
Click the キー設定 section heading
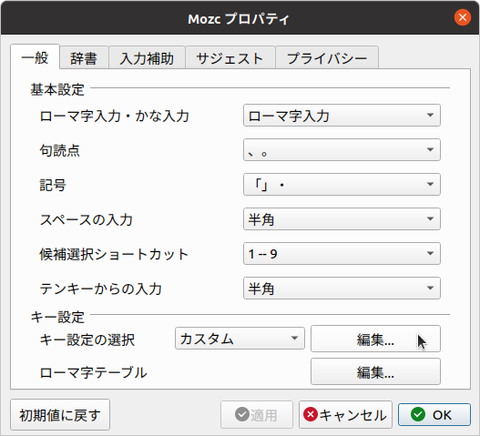pyautogui.click(x=57, y=317)
